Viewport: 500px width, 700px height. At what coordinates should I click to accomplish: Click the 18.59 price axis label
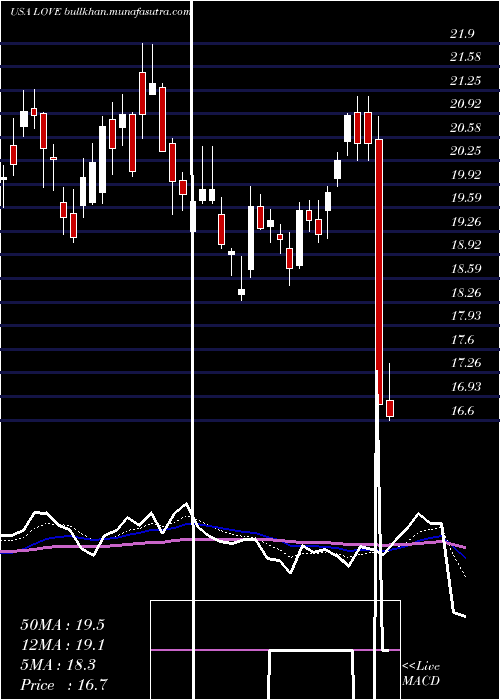(466, 269)
